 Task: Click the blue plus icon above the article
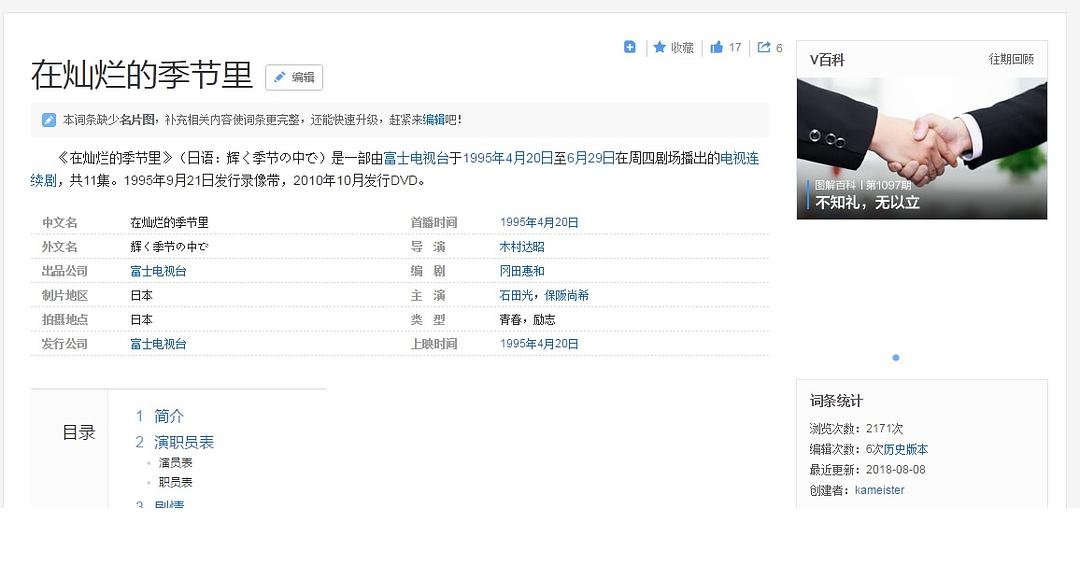tap(630, 47)
